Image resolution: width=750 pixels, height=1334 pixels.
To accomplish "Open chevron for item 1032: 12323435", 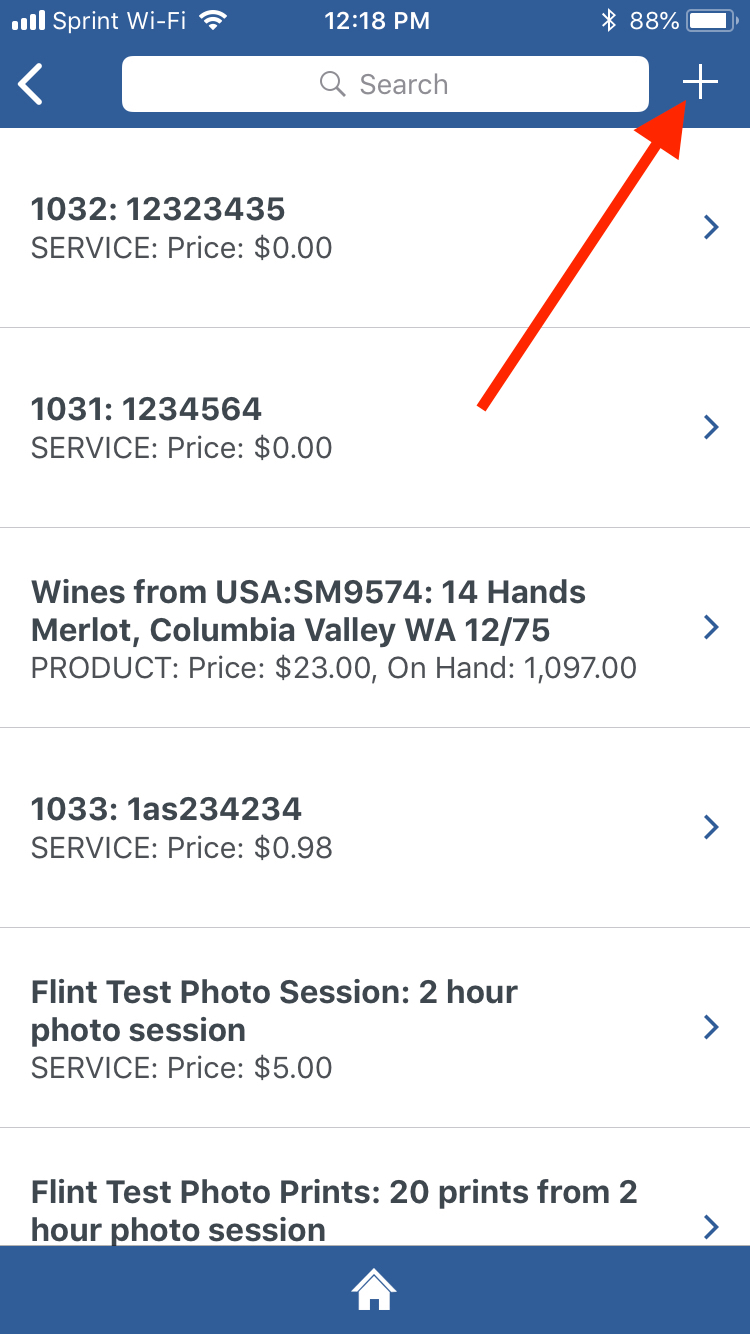I will (x=711, y=228).
